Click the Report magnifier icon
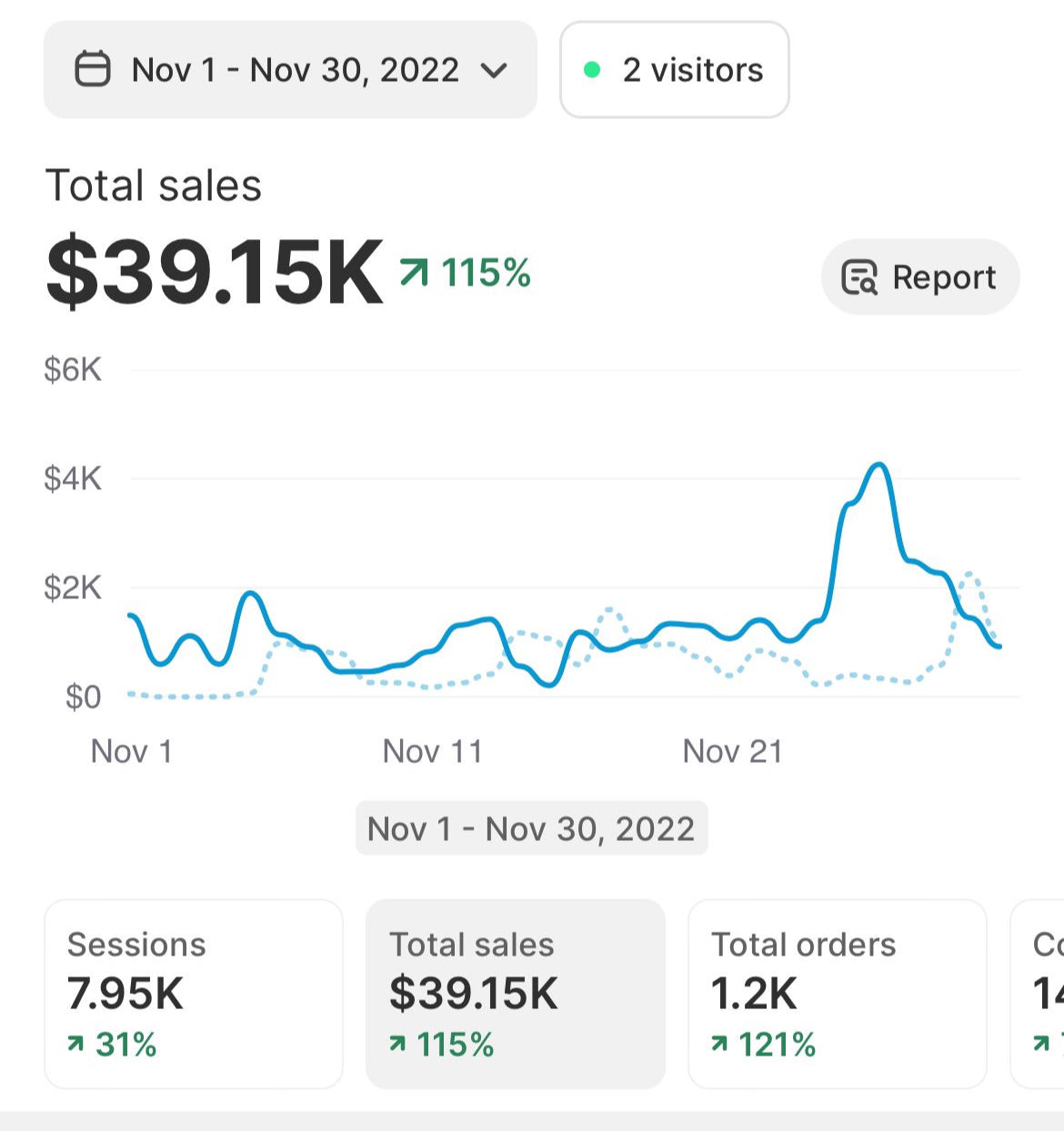Image resolution: width=1064 pixels, height=1131 pixels. [x=859, y=277]
